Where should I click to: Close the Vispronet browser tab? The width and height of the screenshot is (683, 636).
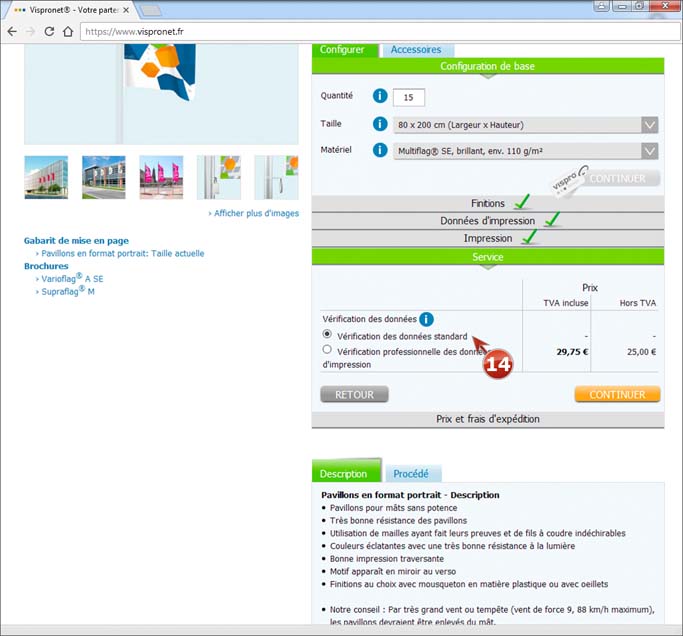point(126,10)
